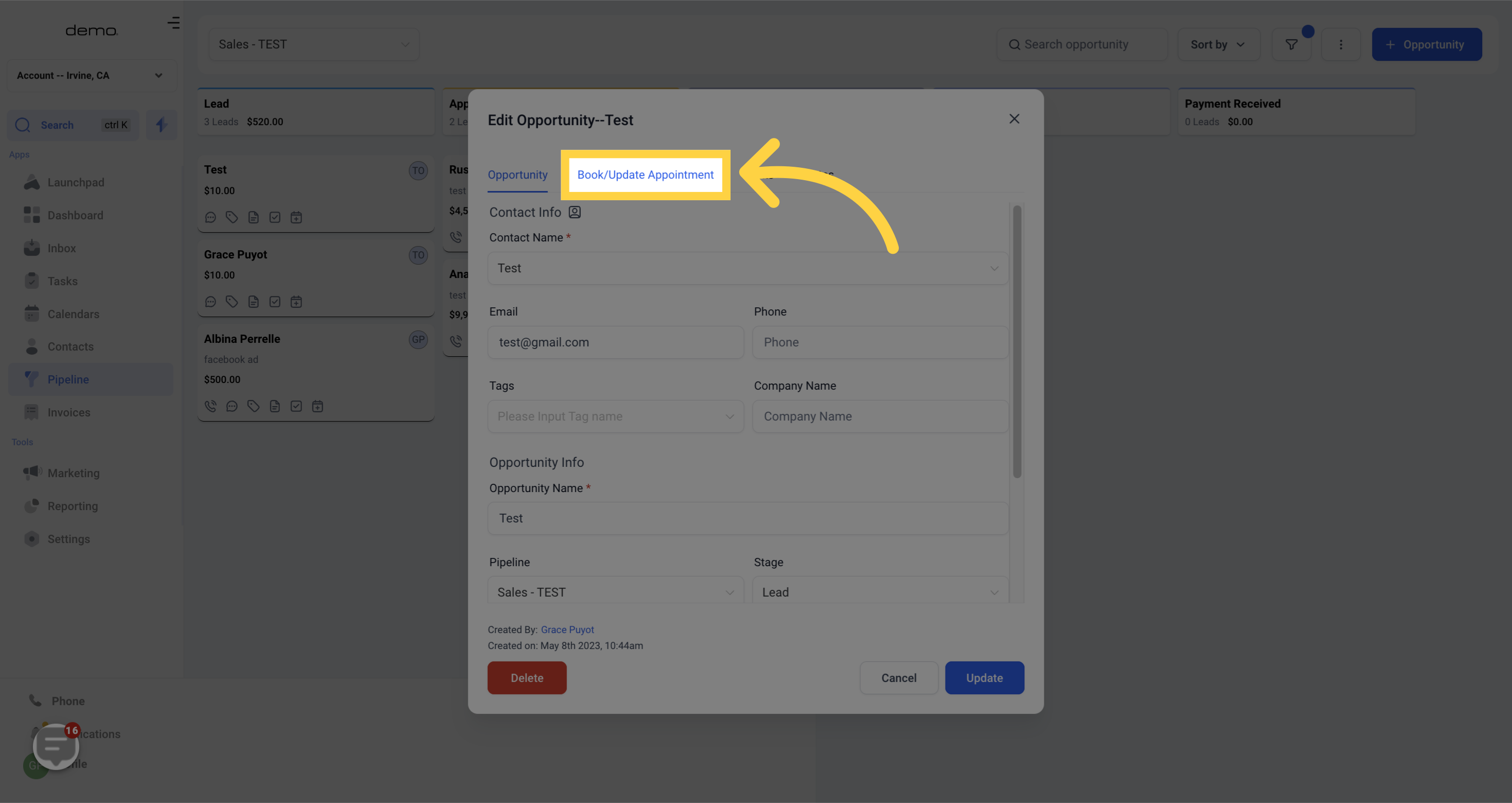Click the contact profile icon beside Contact Info

tap(575, 212)
